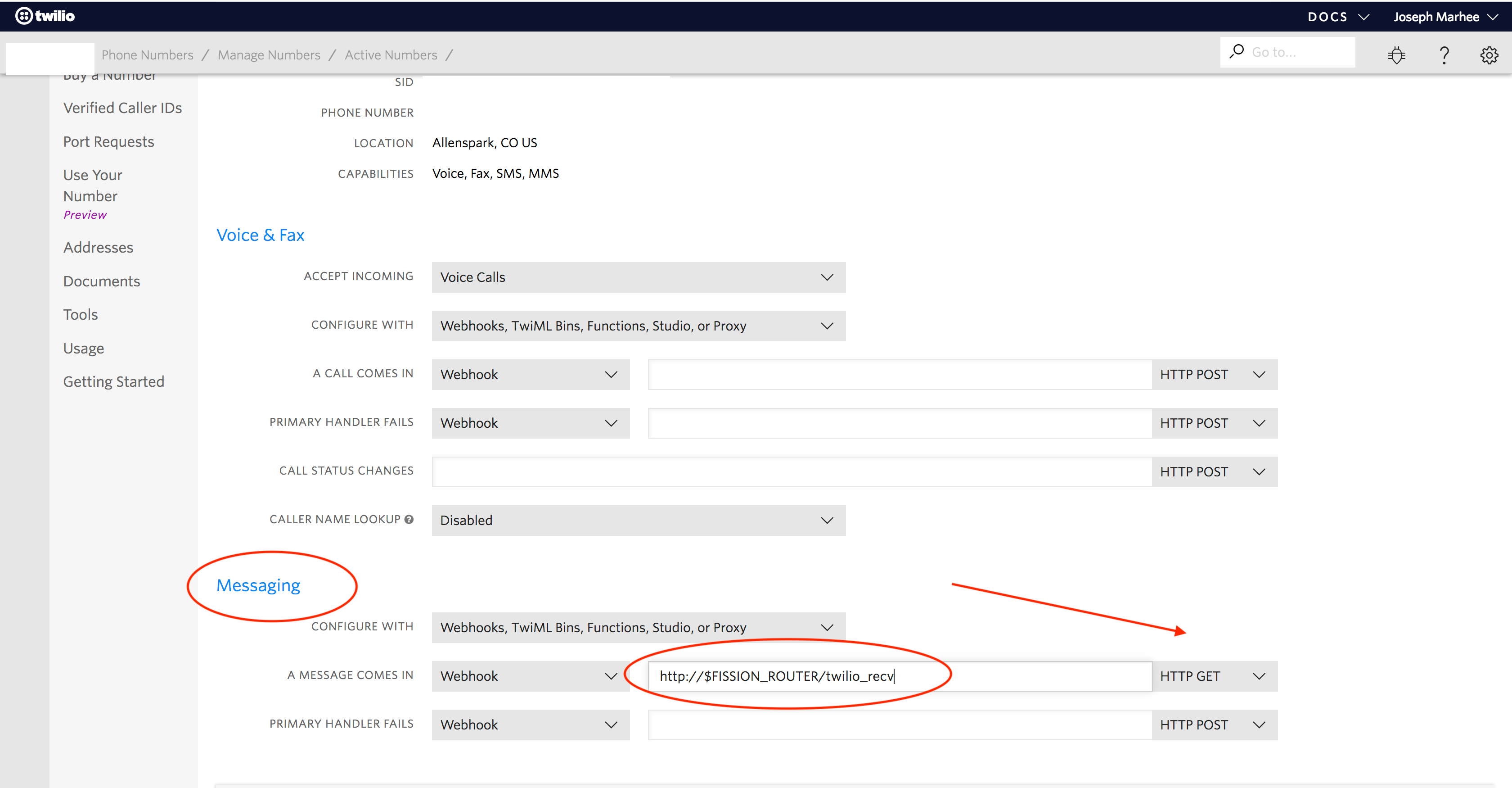Expand Messaging Primary Handler Fails Webhook dropdown

[x=531, y=725]
